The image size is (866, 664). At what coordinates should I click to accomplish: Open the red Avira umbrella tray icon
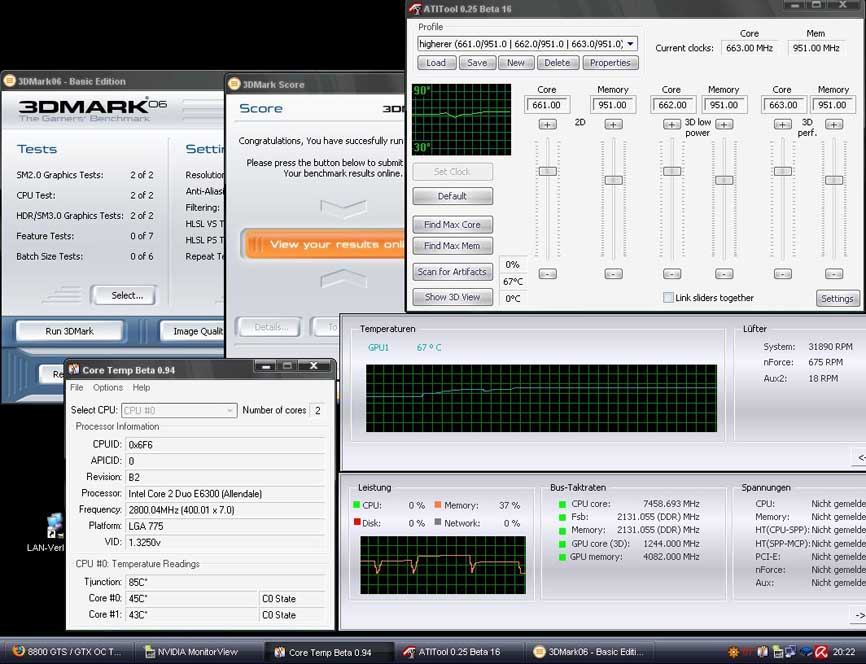[821, 652]
